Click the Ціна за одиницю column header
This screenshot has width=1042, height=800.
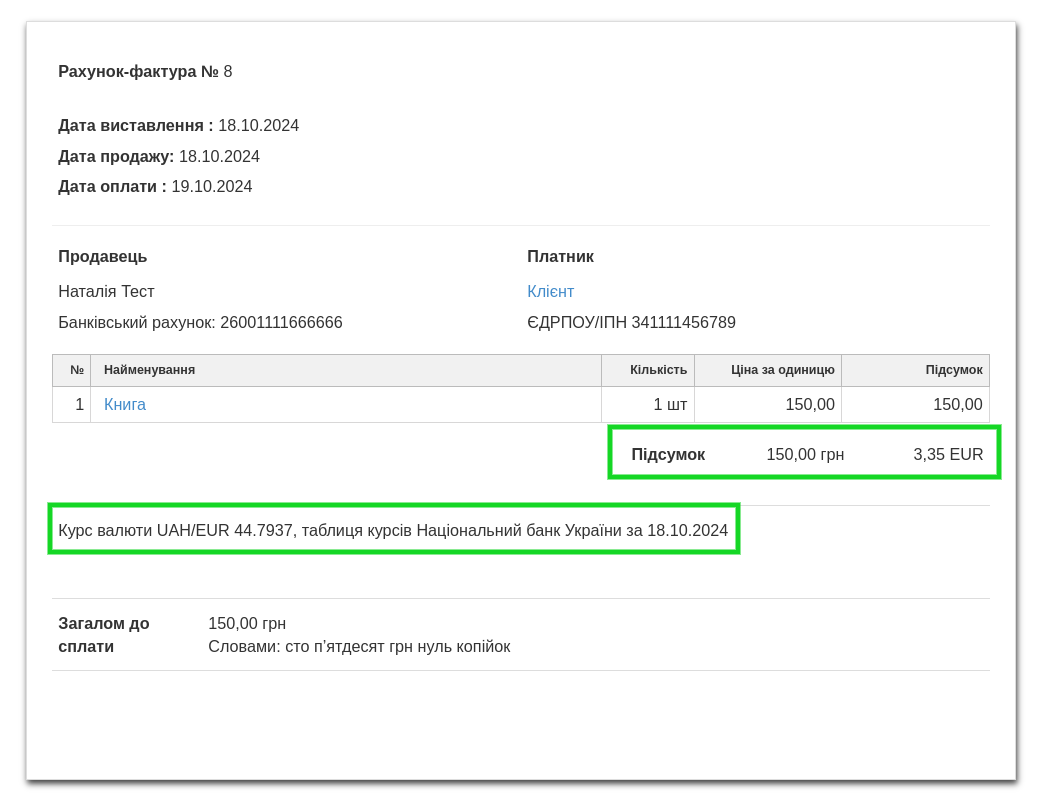click(782, 370)
